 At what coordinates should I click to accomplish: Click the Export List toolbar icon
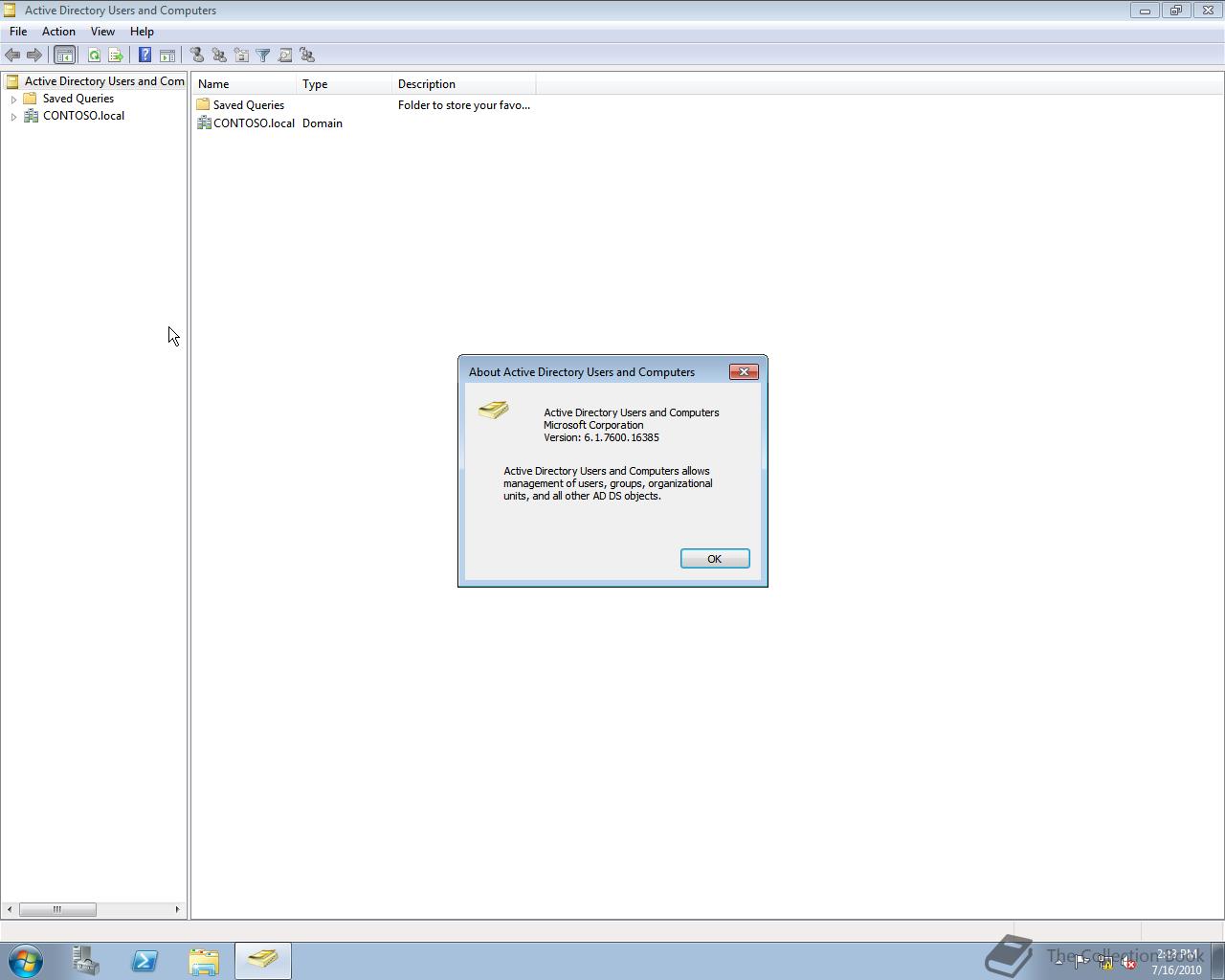click(116, 56)
